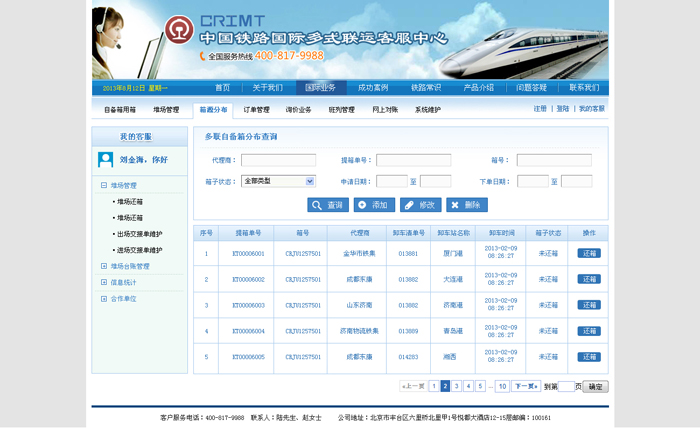Click the 注册 register link

point(540,109)
